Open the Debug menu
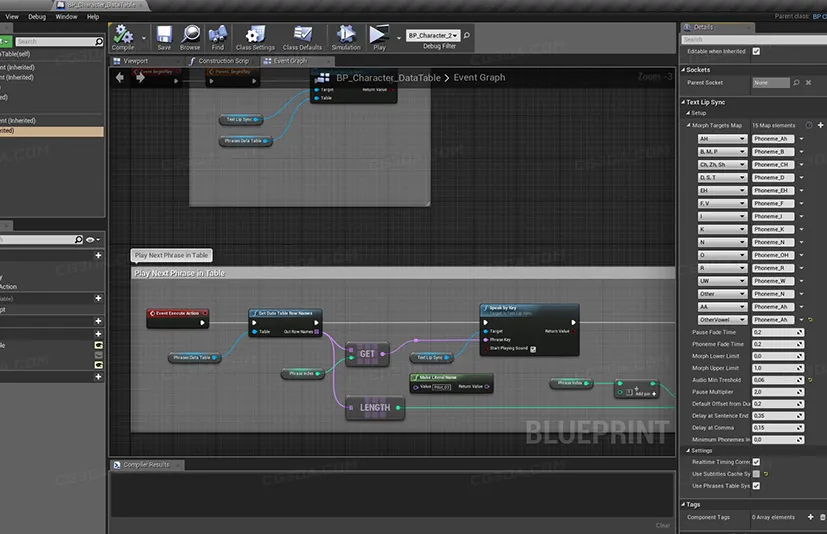Image resolution: width=827 pixels, height=534 pixels. tap(37, 16)
